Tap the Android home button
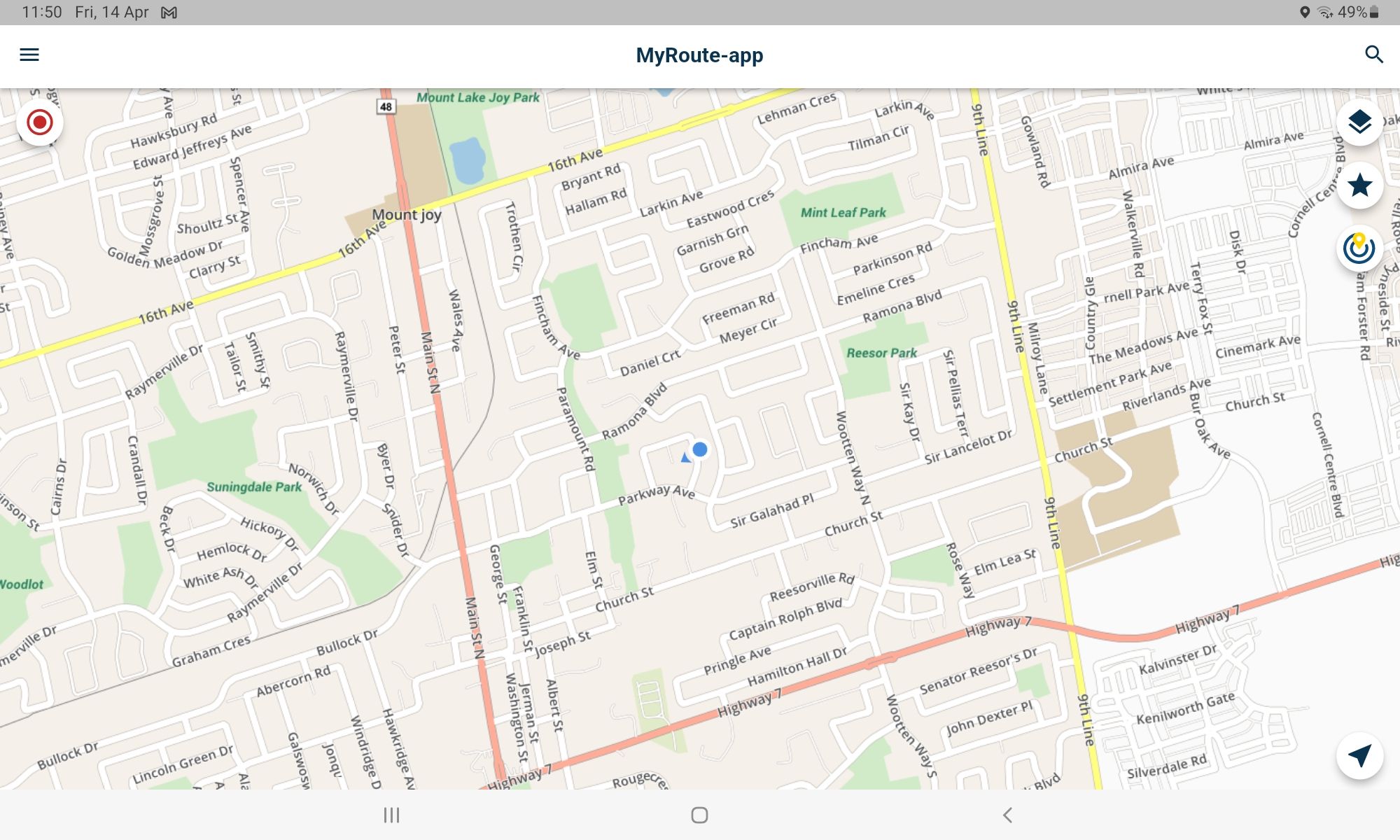This screenshot has width=1400, height=840. coord(699,815)
